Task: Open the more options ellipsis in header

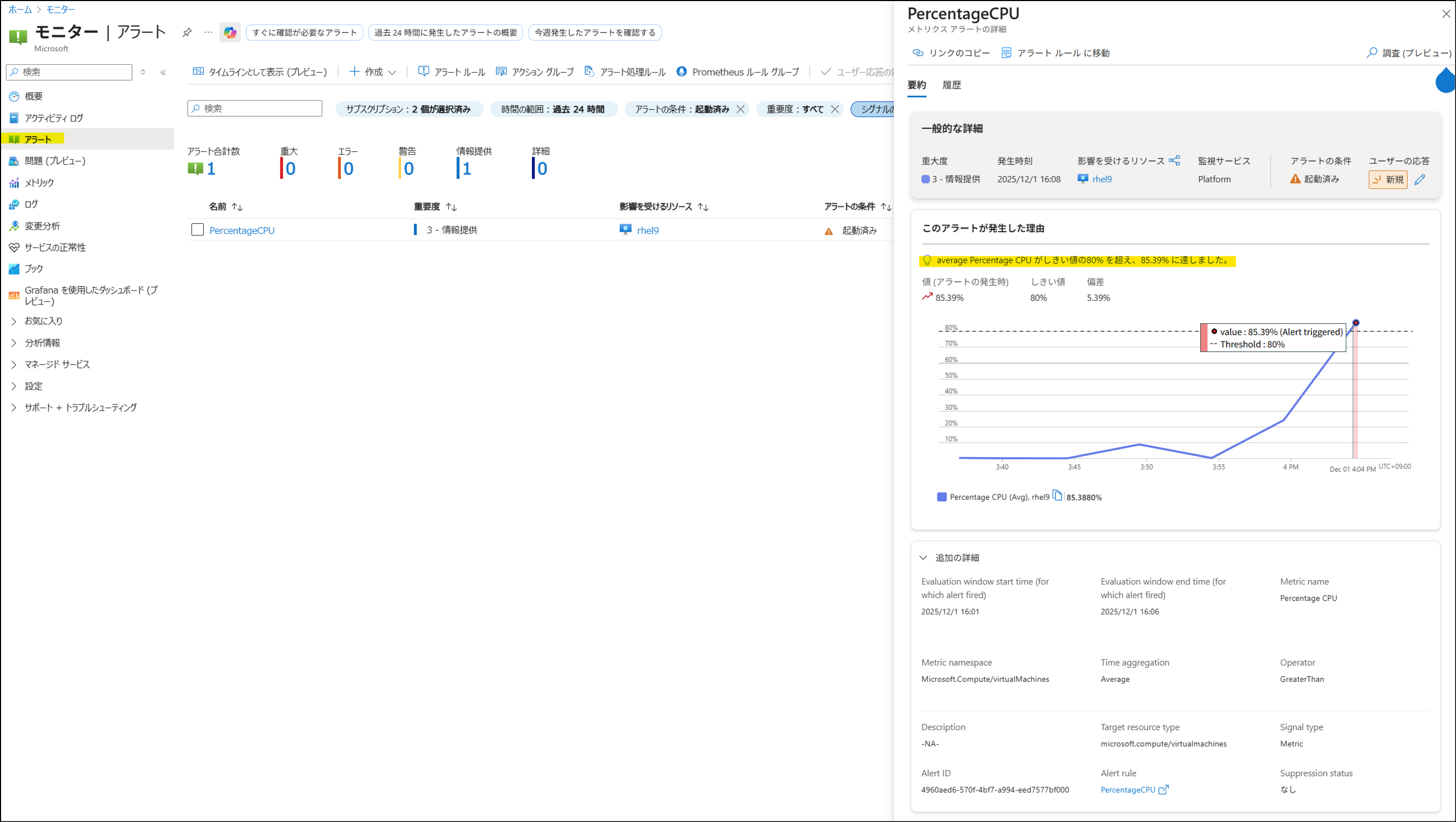Action: click(208, 32)
